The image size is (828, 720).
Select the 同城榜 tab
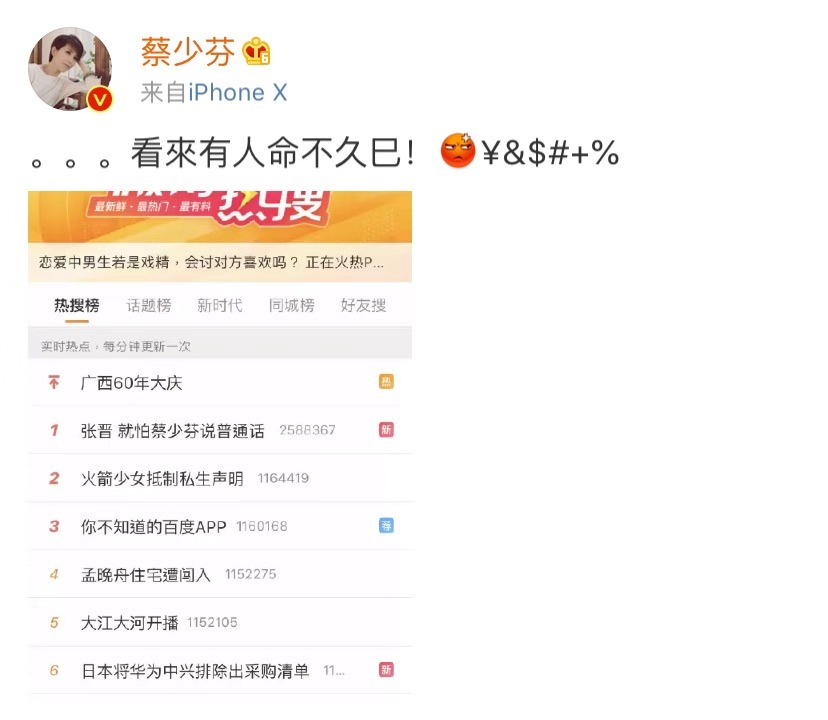pos(291,305)
